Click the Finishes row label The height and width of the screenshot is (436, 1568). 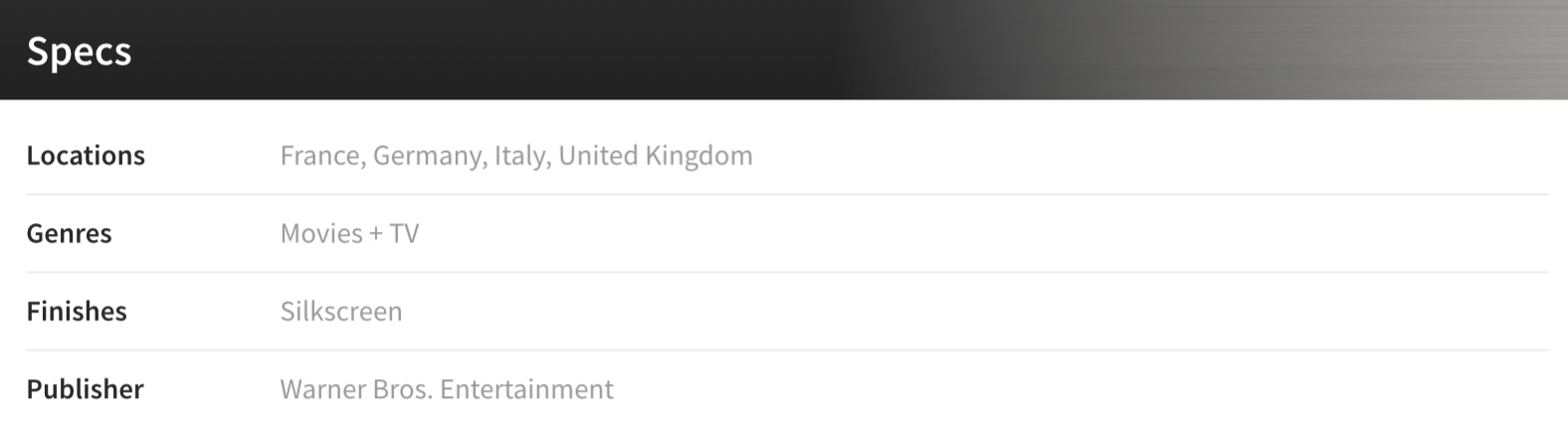coord(77,311)
